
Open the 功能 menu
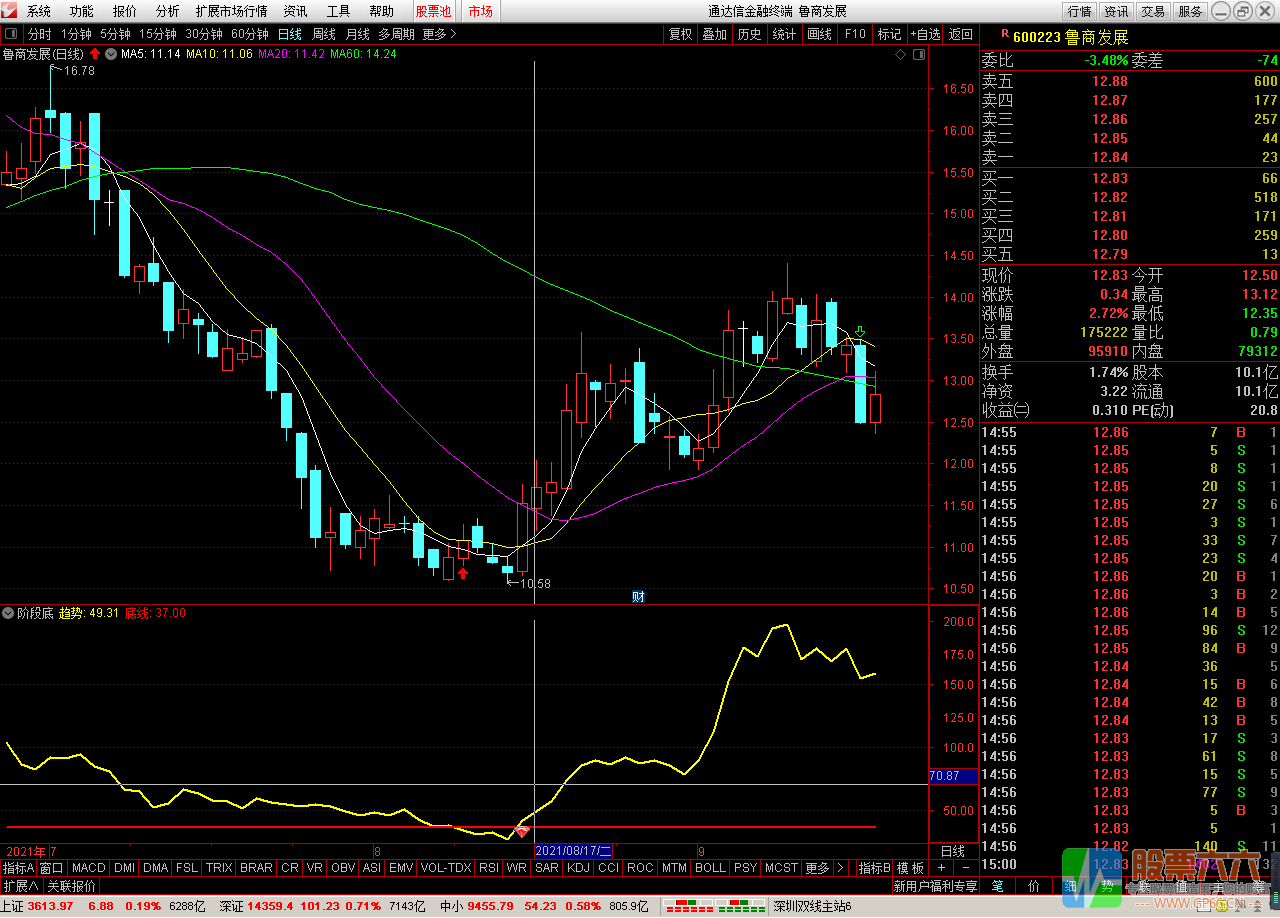82,11
